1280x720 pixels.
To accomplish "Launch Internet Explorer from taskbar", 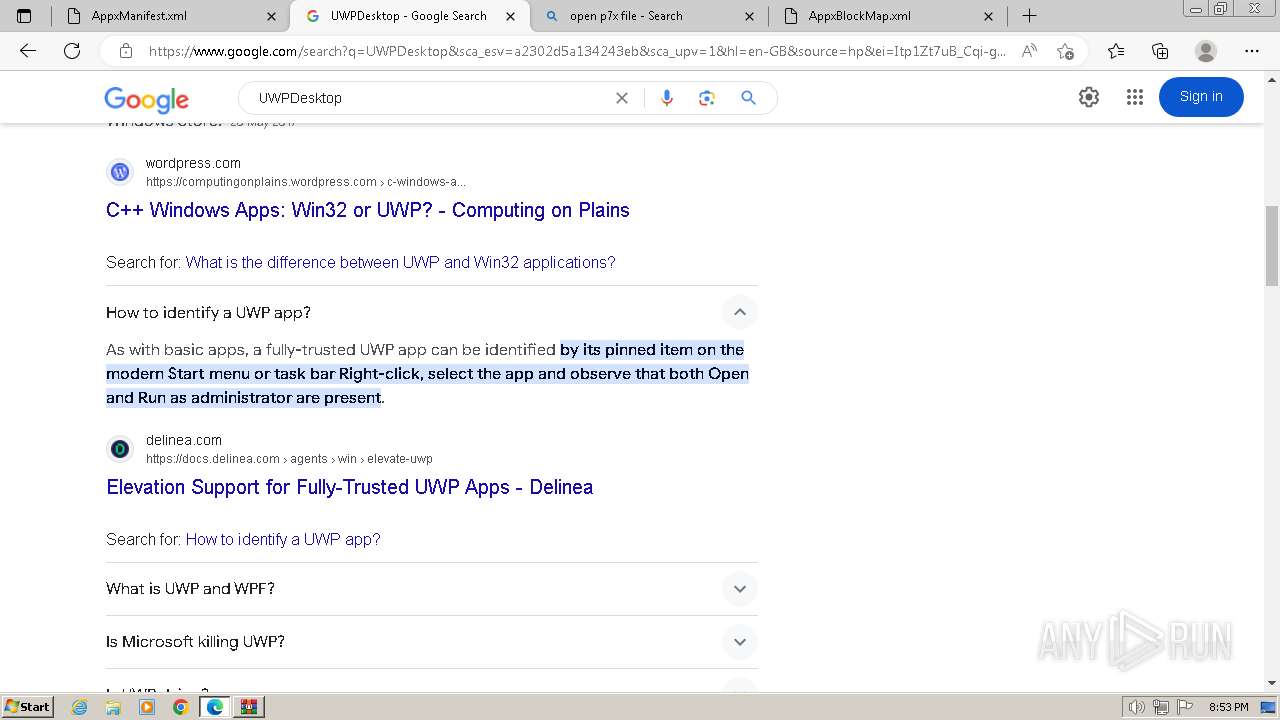I will click(x=80, y=707).
